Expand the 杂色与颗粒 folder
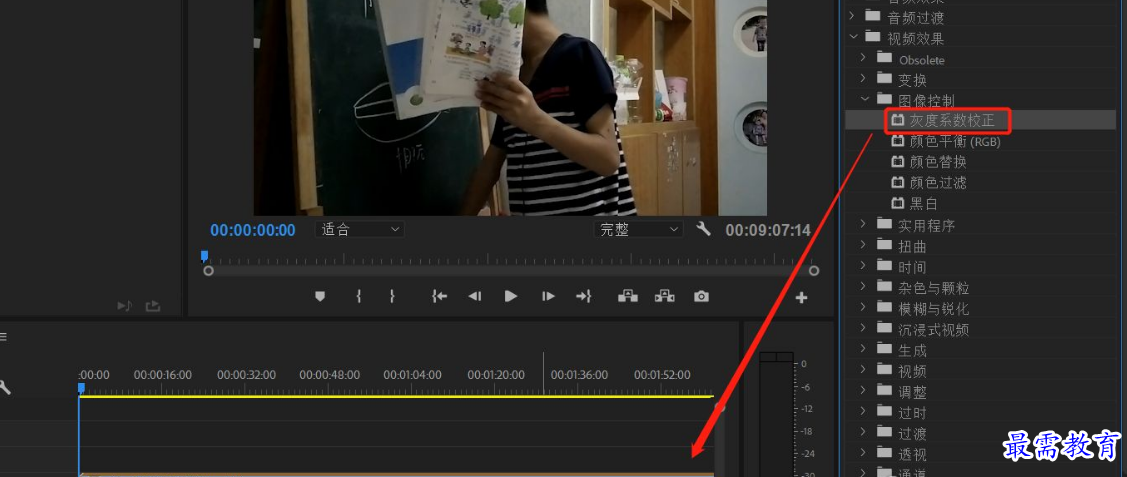 pos(864,287)
